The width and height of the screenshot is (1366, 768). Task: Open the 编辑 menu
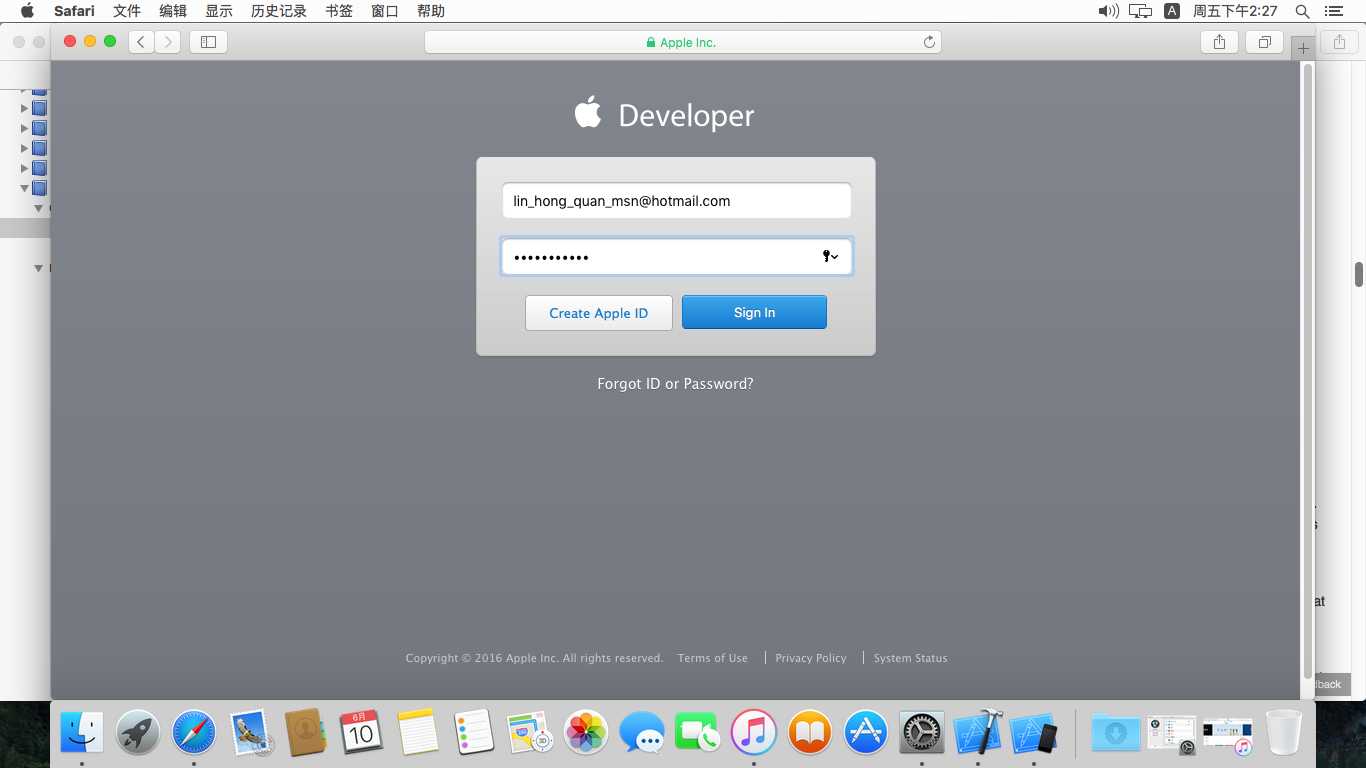point(173,11)
